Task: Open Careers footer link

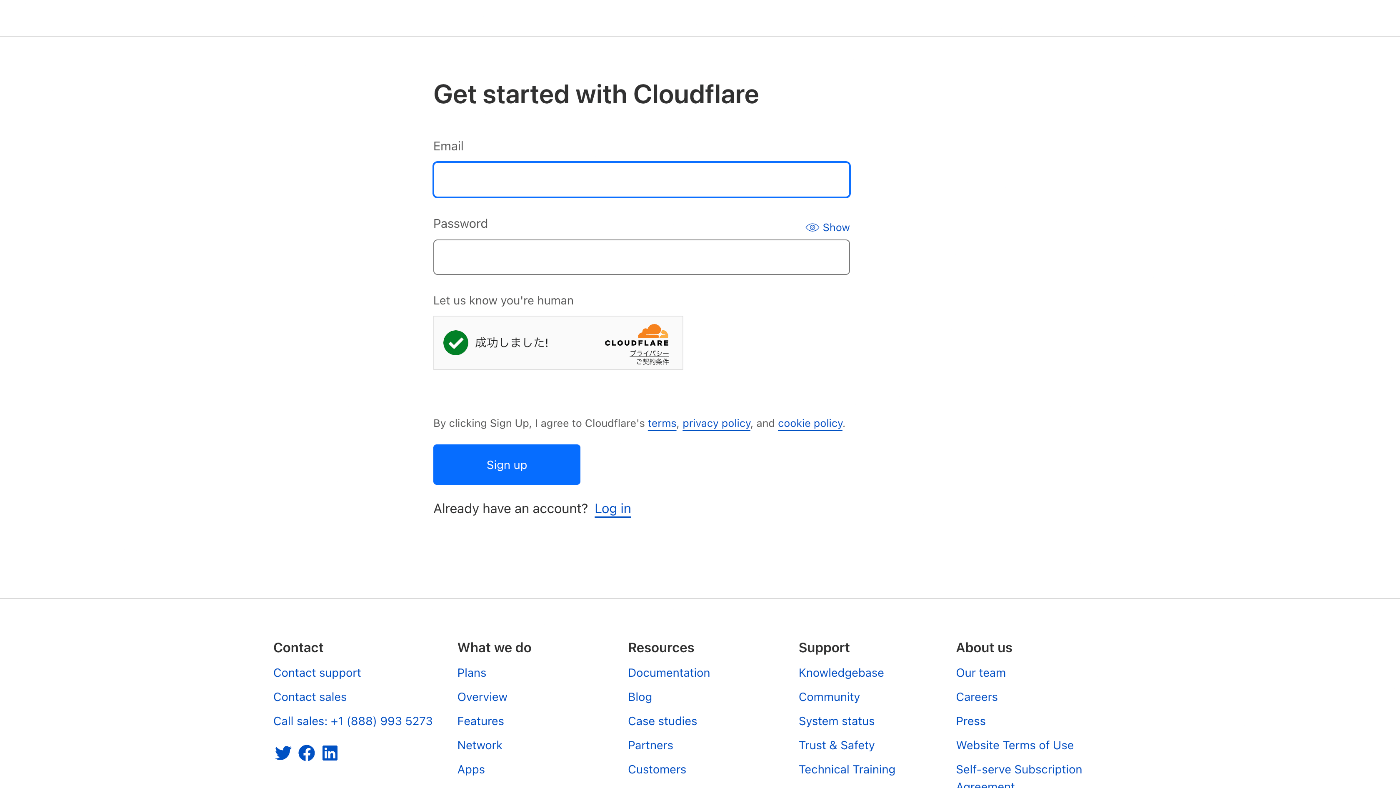Action: click(x=977, y=697)
